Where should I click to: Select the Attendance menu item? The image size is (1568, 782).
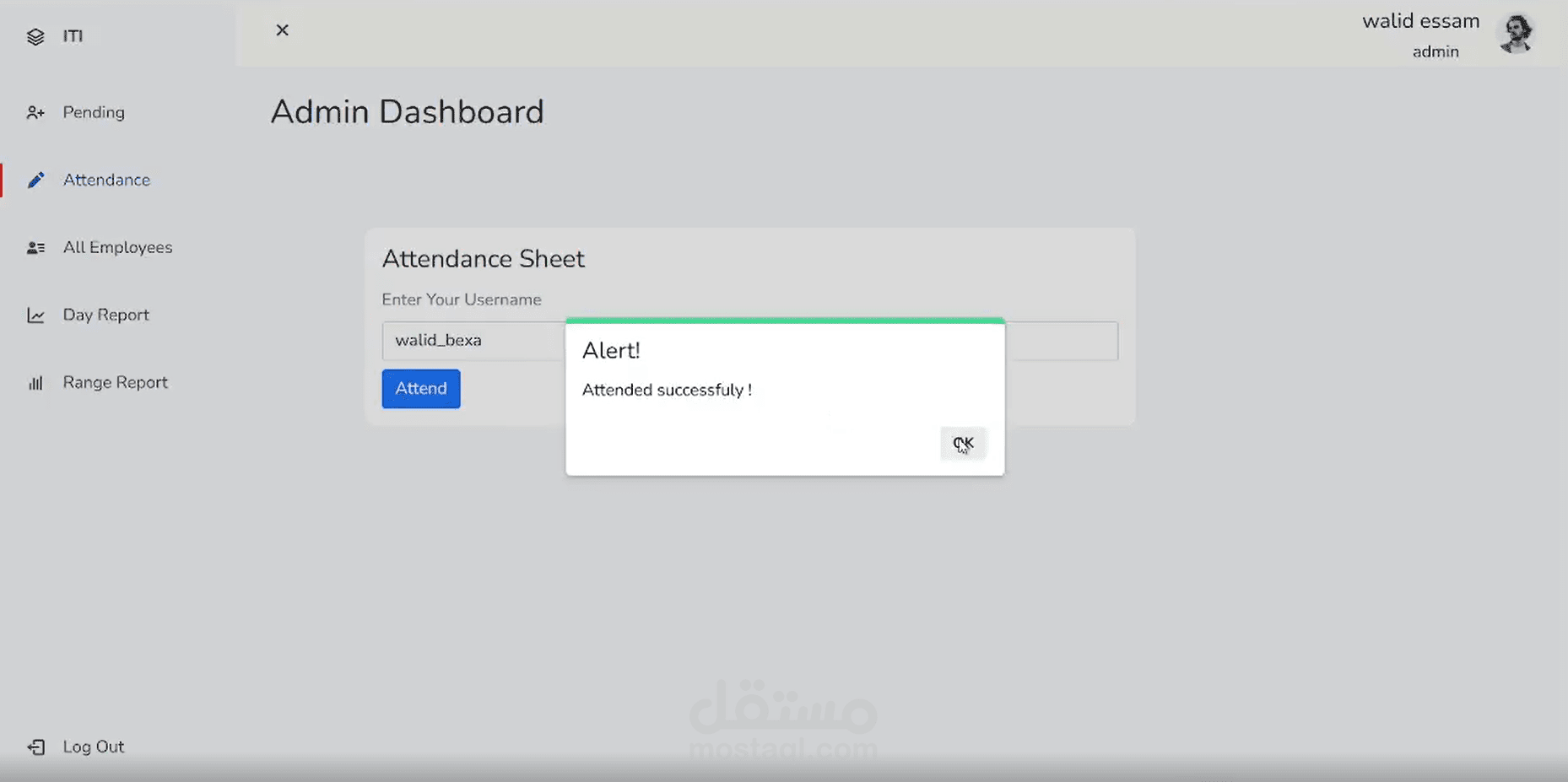106,179
